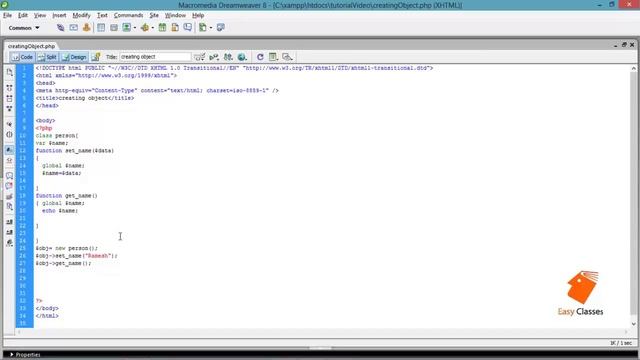Screen dimensions: 640x360
Task: Insert a Comment from the Common bar
Action: (x=188, y=28)
